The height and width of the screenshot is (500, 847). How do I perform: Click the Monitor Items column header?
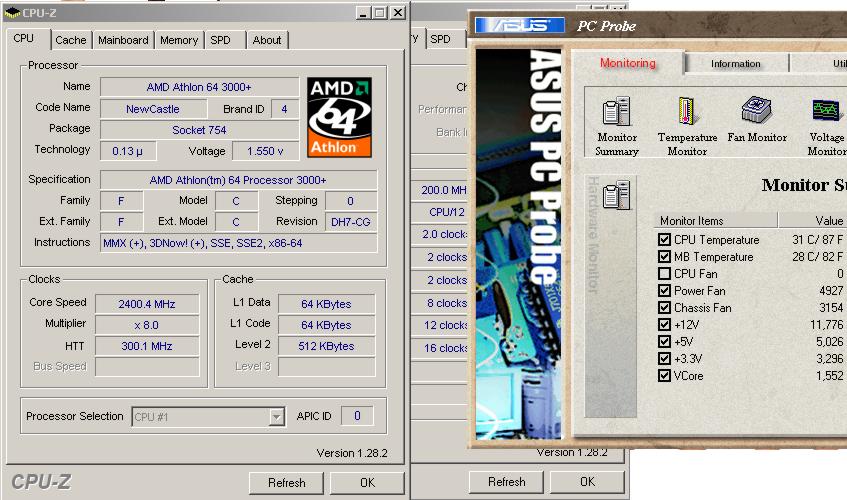[716, 220]
